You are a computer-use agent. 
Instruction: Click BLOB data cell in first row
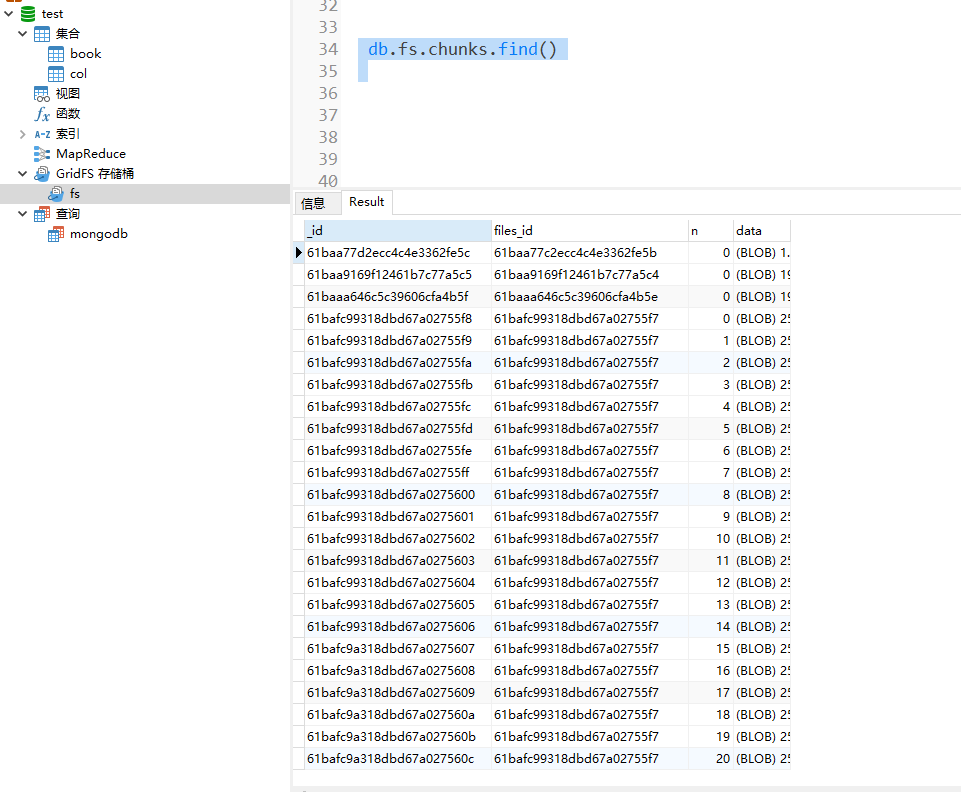(x=762, y=253)
